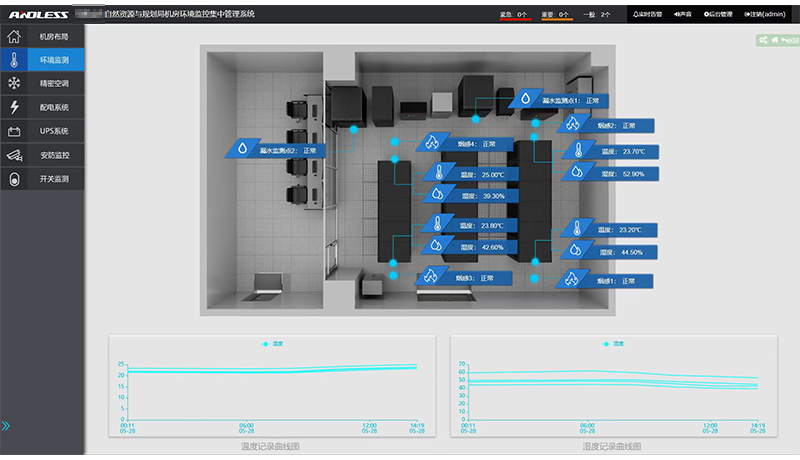The width and height of the screenshot is (800, 460).
Task: Click the 重要 important alarm counter
Action: click(x=557, y=15)
